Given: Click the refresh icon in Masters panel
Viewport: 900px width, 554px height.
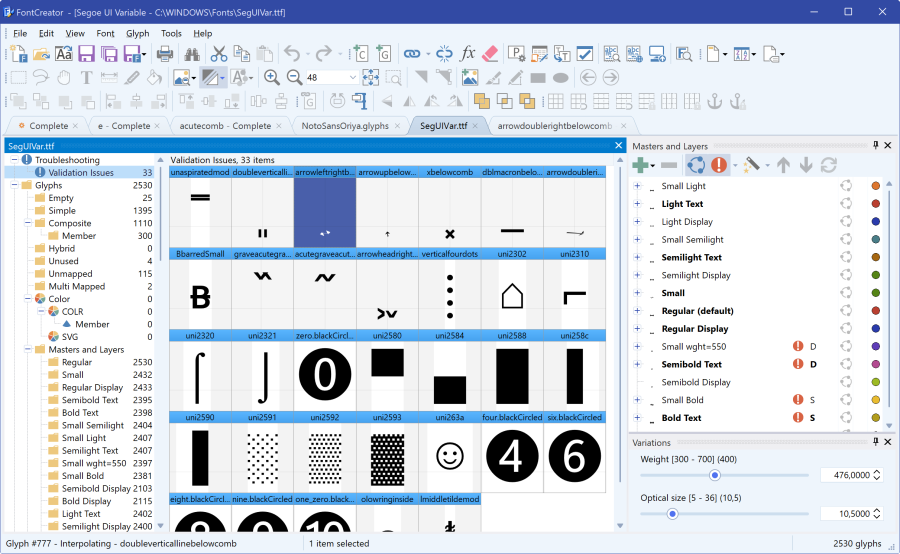Looking at the screenshot, I should [x=828, y=165].
